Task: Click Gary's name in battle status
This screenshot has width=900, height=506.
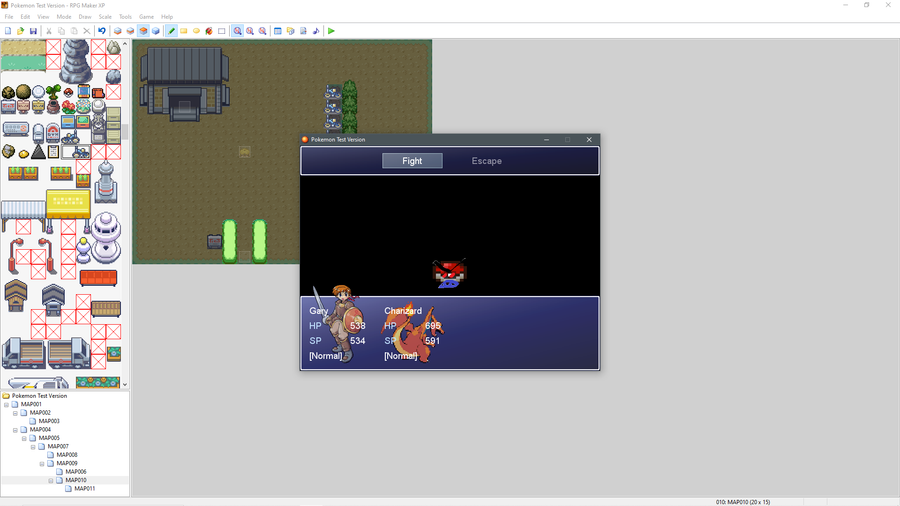Action: coord(319,311)
